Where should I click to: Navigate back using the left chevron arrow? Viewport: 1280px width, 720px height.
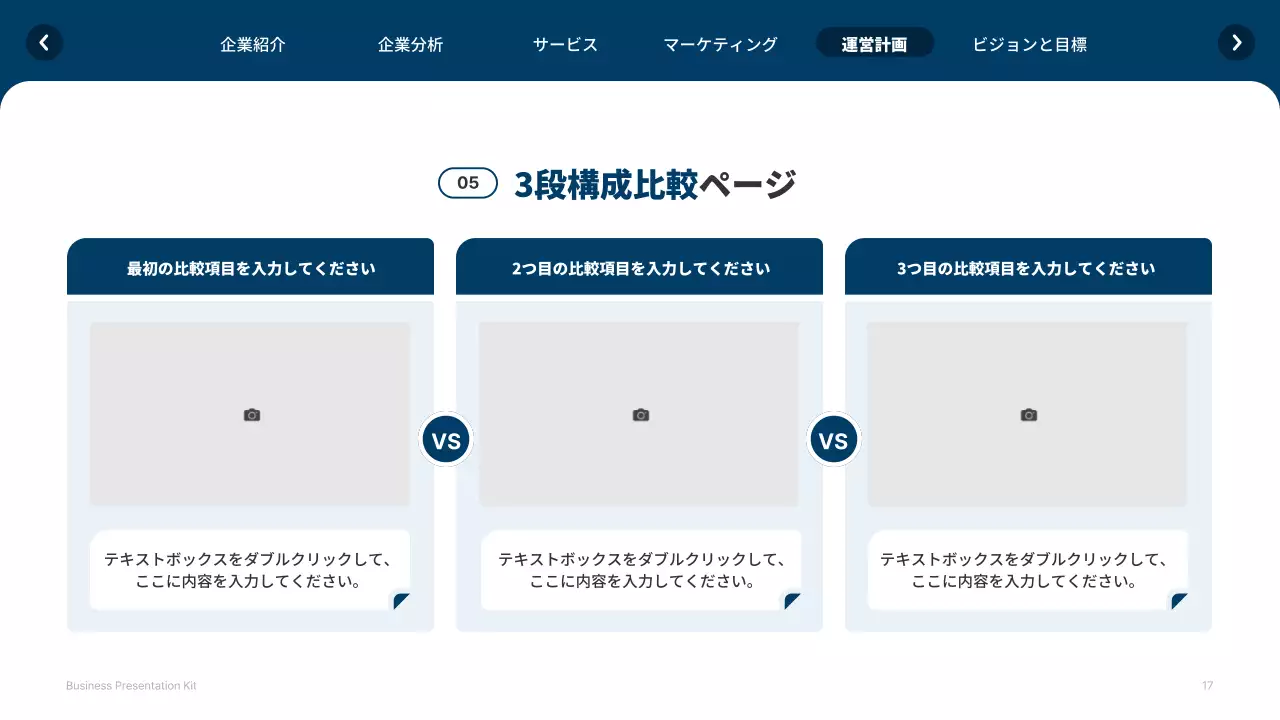[x=44, y=42]
